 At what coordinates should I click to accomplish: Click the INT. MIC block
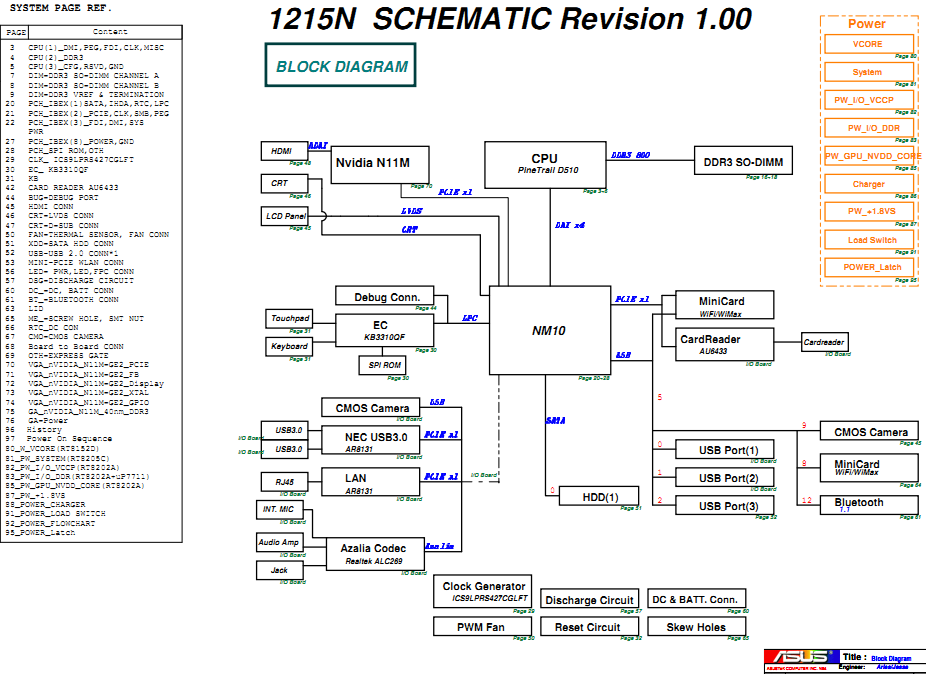[x=280, y=510]
